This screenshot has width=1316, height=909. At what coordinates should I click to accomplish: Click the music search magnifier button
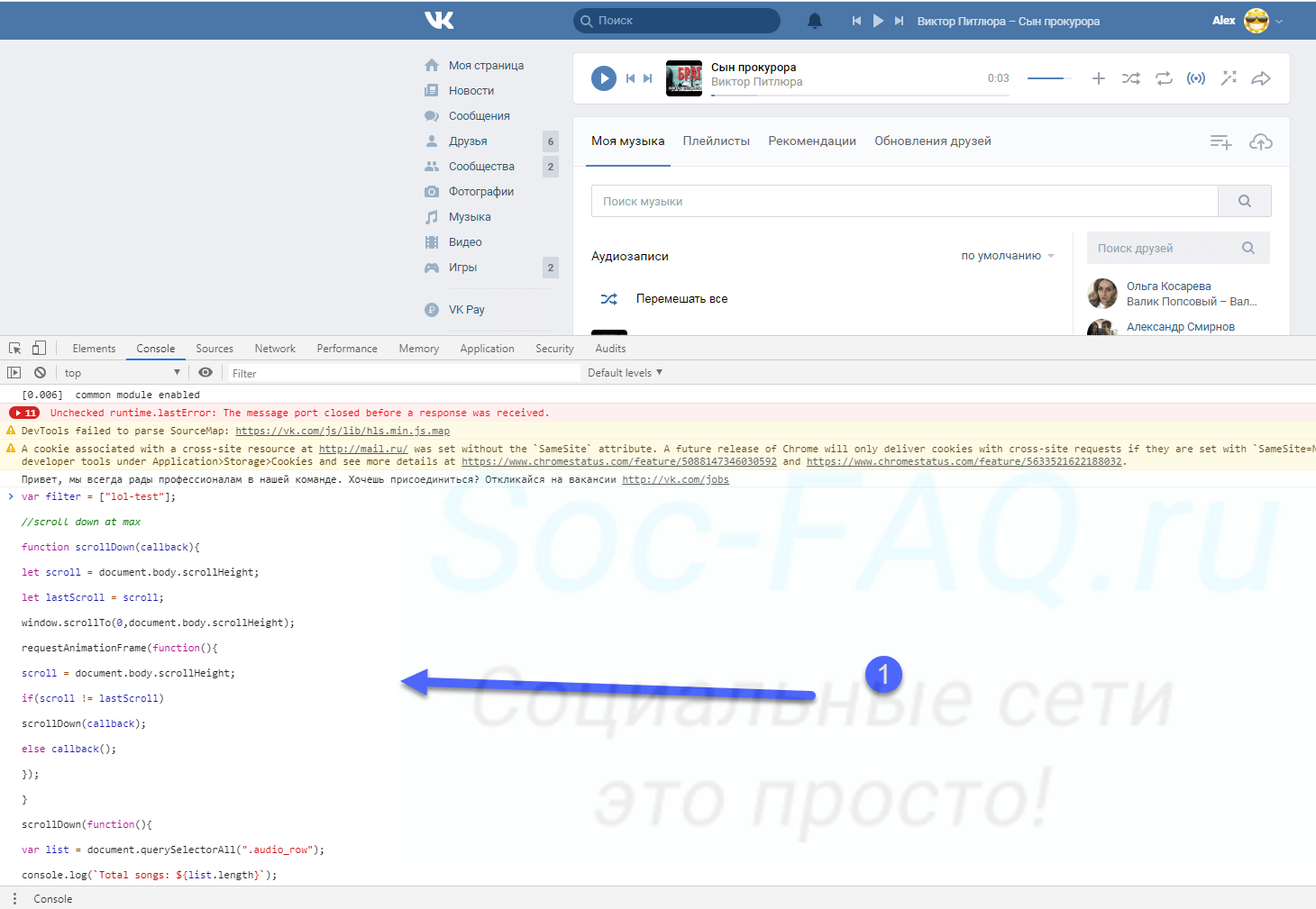coord(1245,201)
